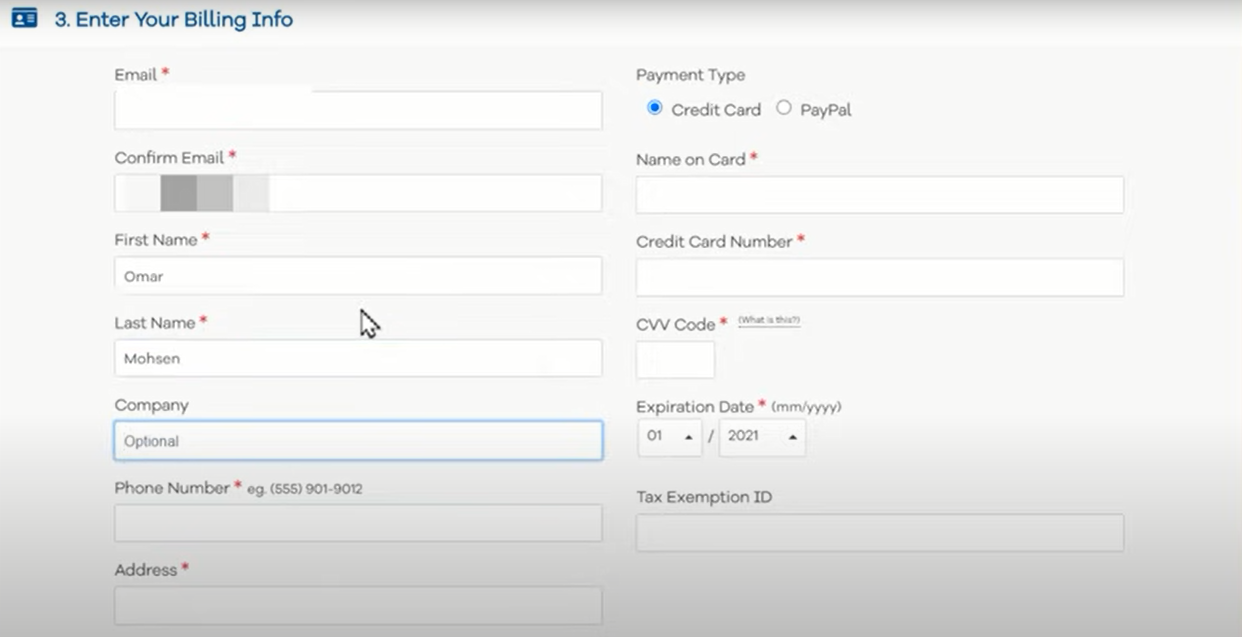Focus the Name on Card field
The width and height of the screenshot is (1242, 637).
[x=880, y=195]
